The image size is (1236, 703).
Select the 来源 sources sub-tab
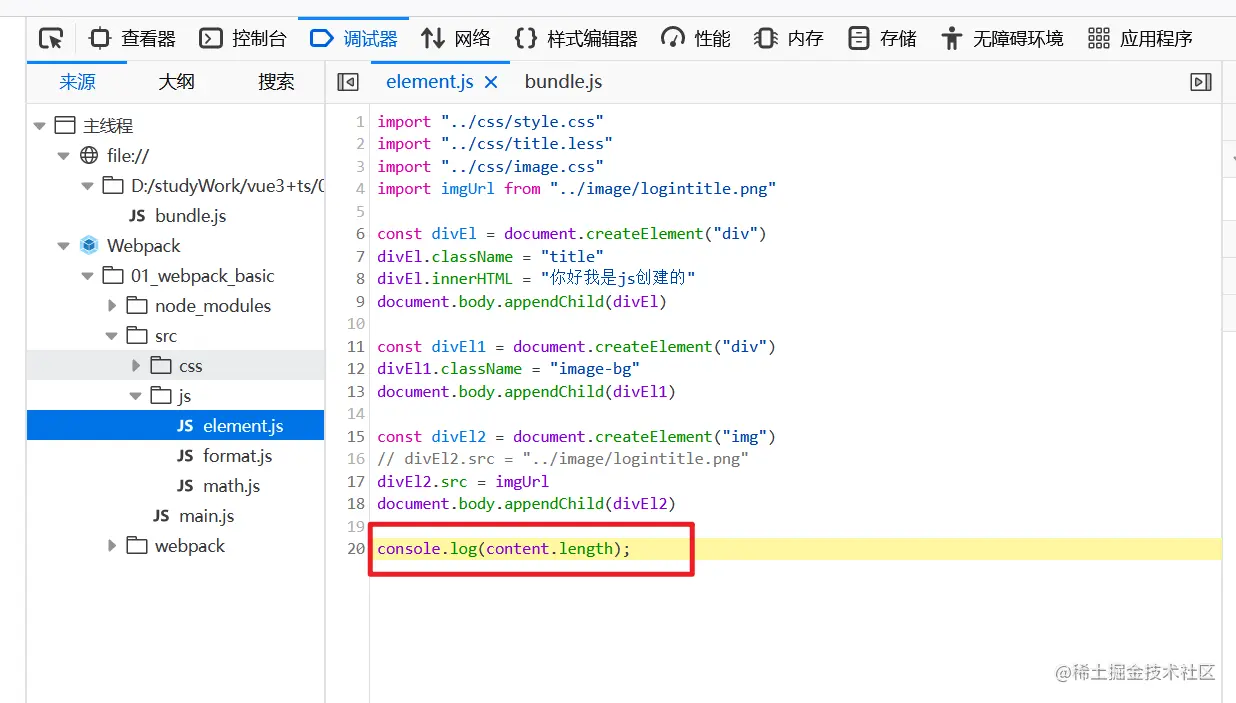(x=77, y=82)
